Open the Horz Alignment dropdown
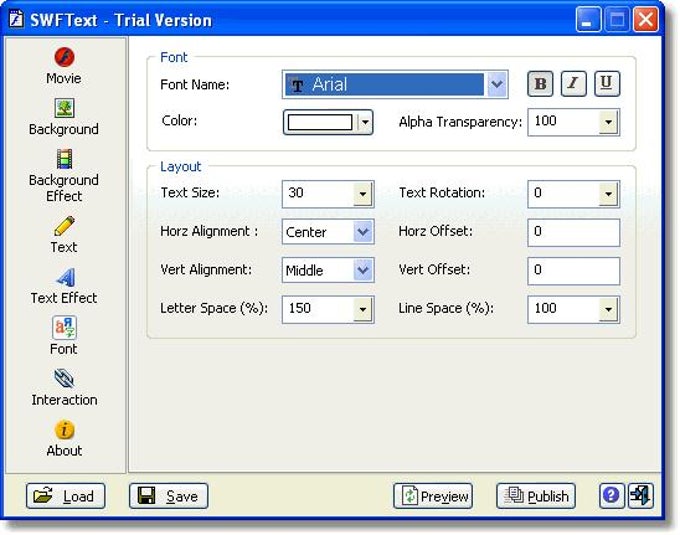The width and height of the screenshot is (680, 535). tap(363, 232)
